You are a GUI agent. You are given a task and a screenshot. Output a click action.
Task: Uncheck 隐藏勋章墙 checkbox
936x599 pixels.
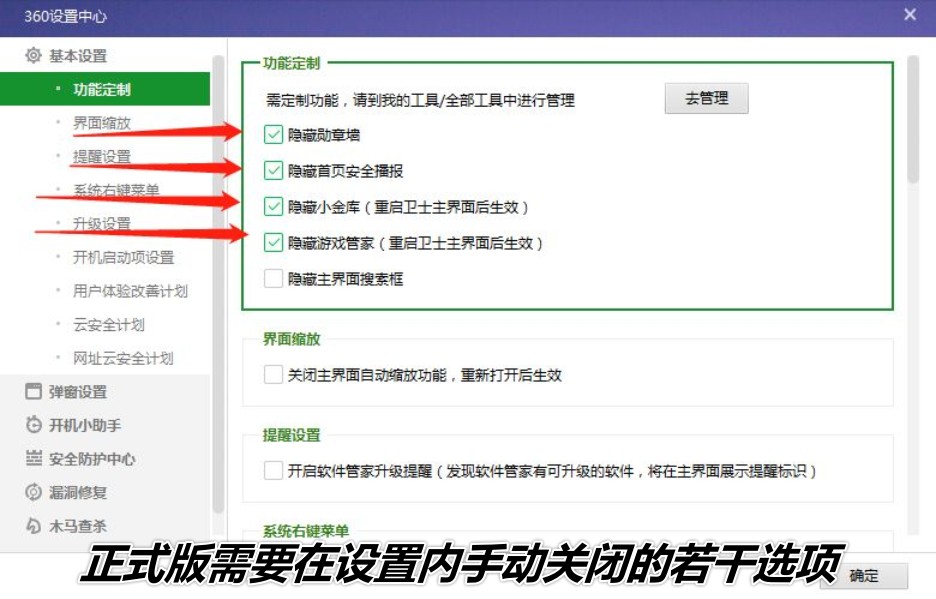click(273, 134)
